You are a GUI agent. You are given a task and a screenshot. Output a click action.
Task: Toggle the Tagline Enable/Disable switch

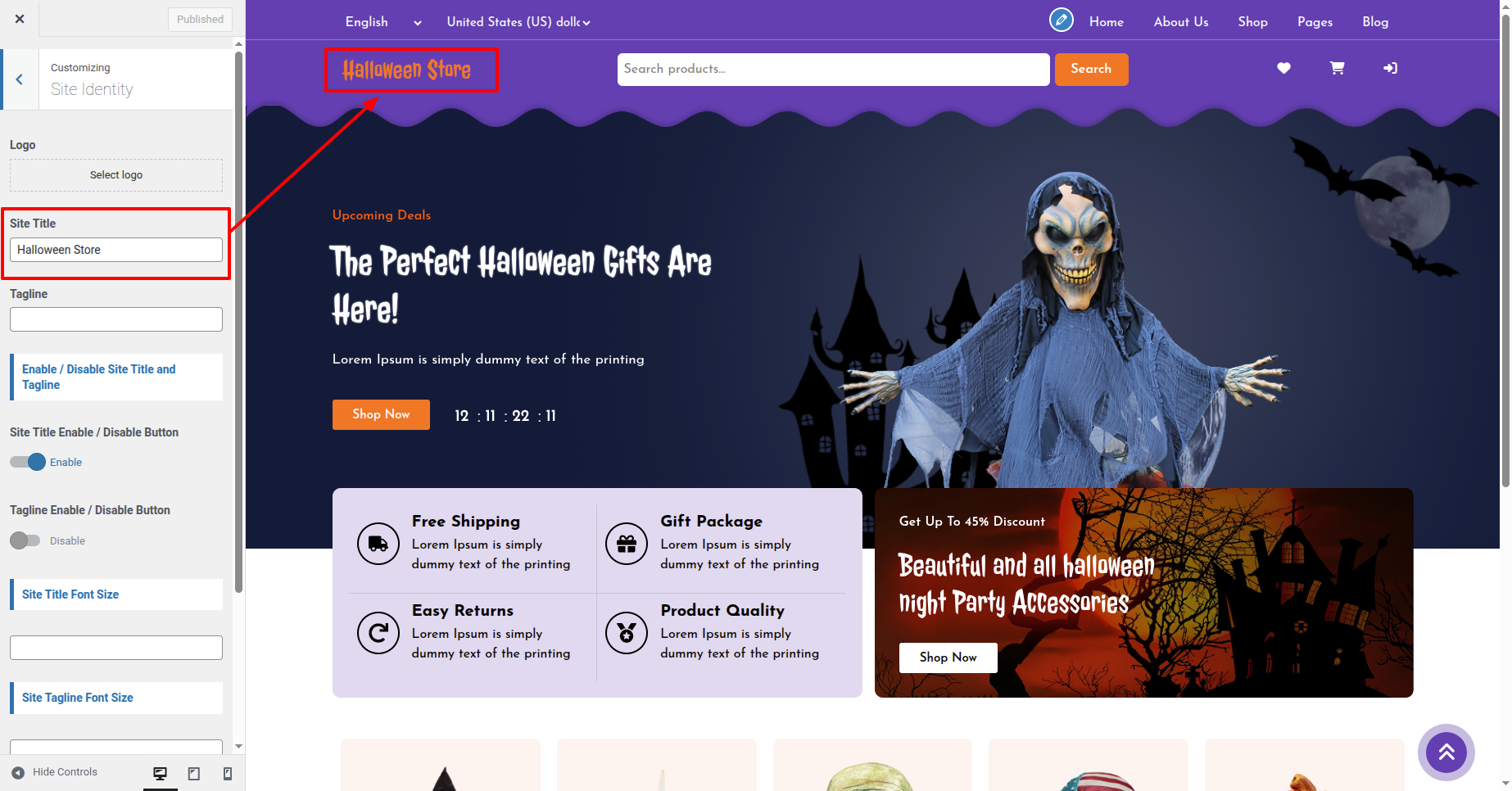click(x=25, y=540)
